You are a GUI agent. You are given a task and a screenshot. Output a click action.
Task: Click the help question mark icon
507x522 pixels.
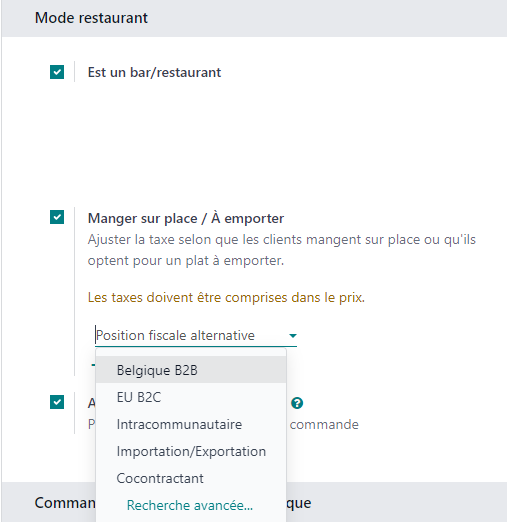pos(297,403)
